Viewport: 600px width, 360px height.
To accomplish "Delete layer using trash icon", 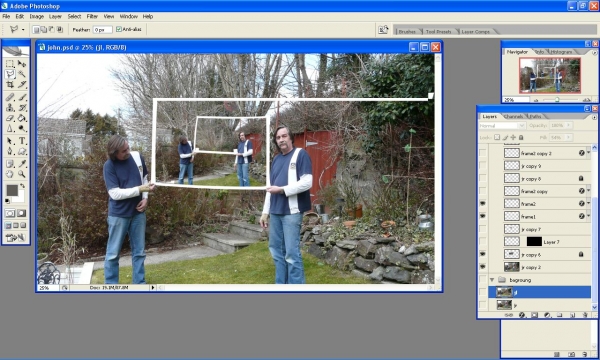I will pos(585,315).
